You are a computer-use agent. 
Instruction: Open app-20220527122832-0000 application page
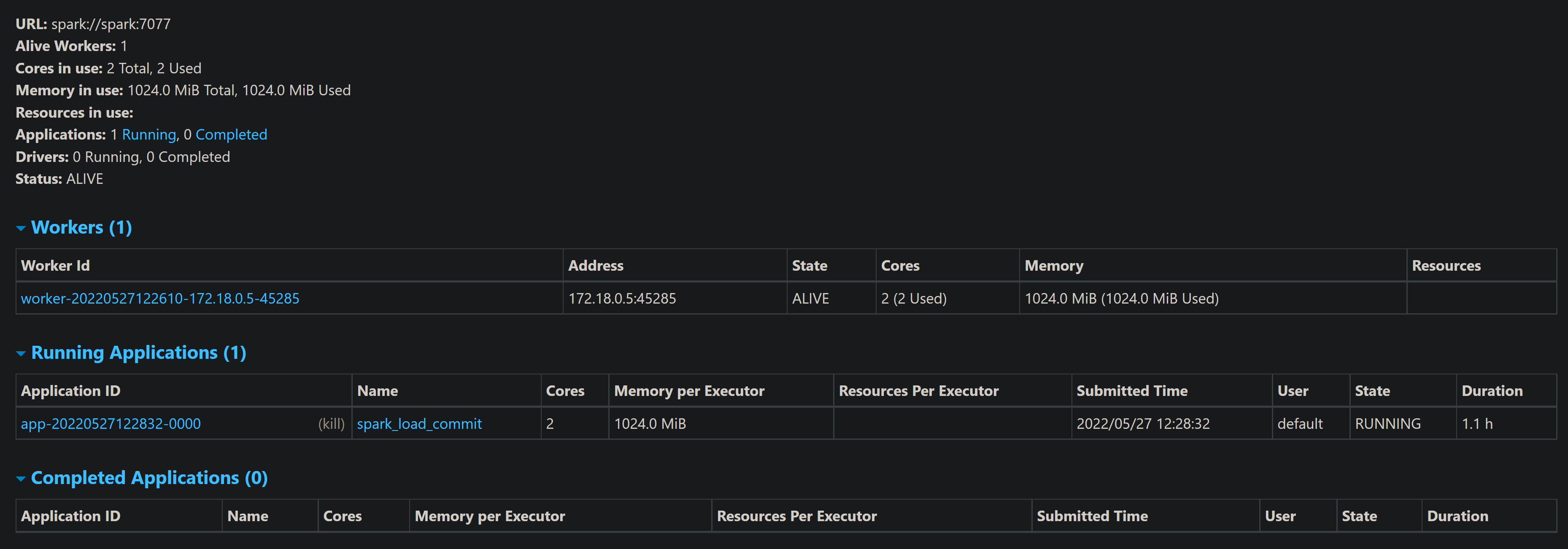(x=111, y=424)
